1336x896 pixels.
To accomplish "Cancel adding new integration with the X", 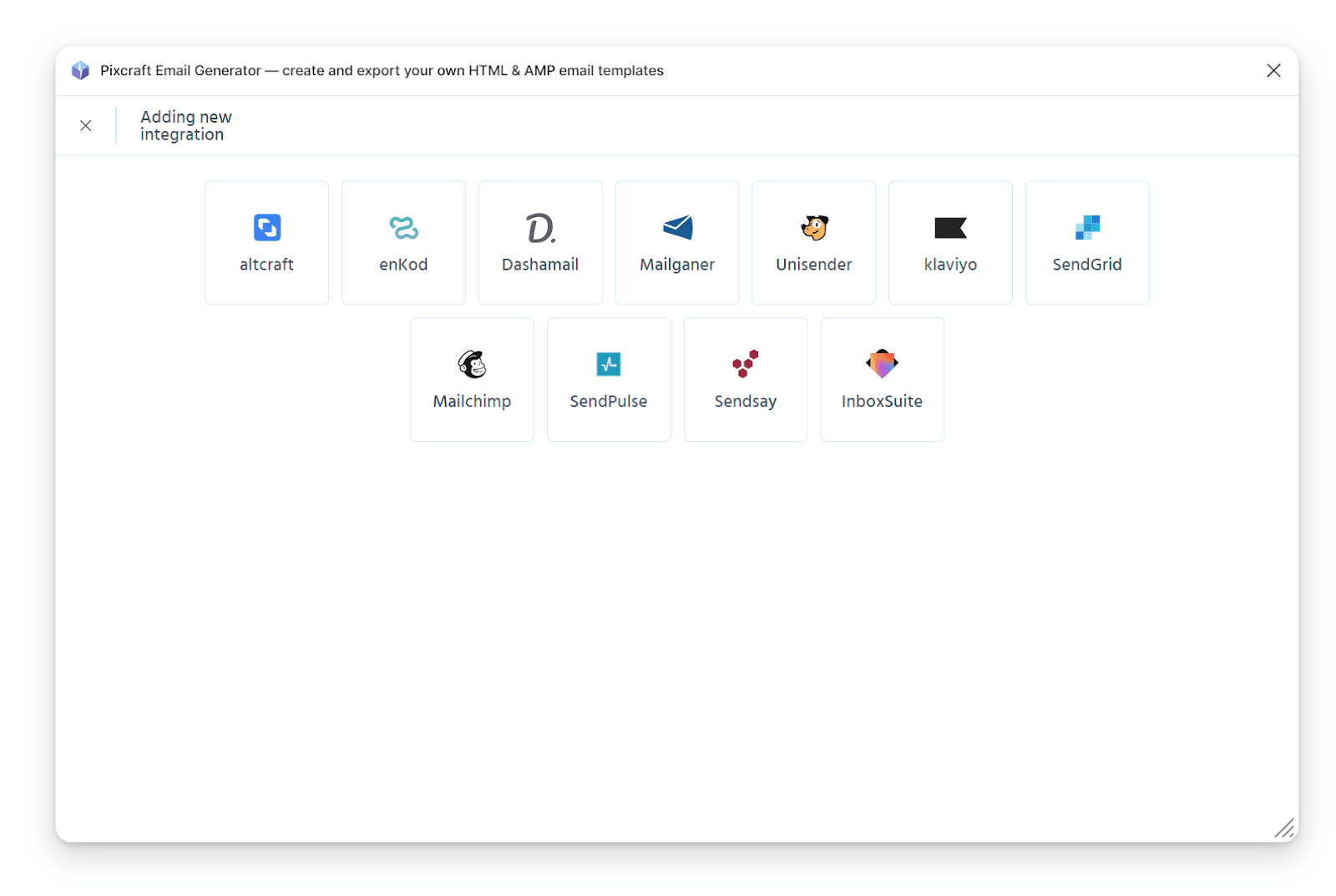I will tap(85, 125).
